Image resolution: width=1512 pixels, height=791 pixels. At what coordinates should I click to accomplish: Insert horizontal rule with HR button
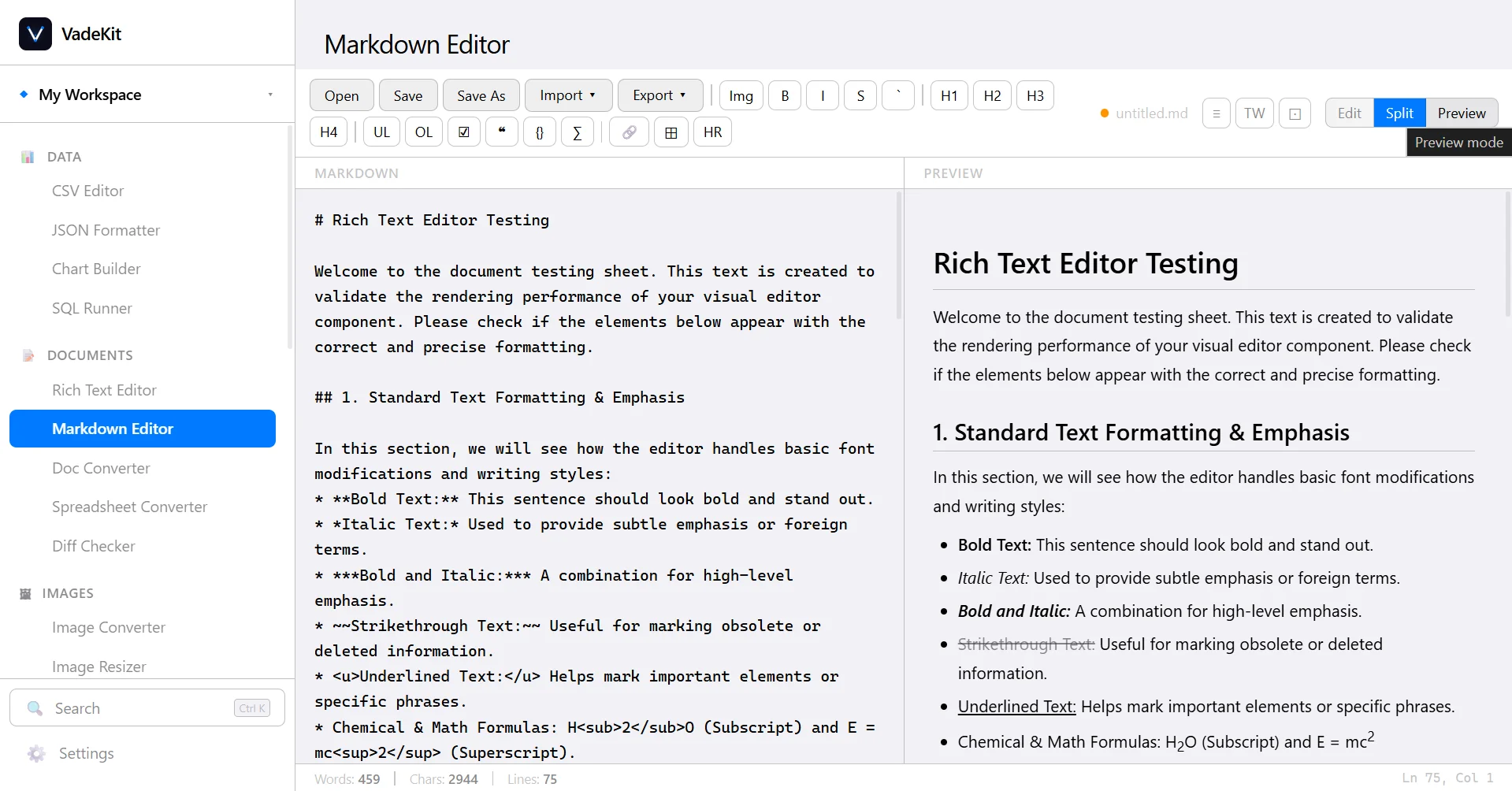[x=712, y=132]
